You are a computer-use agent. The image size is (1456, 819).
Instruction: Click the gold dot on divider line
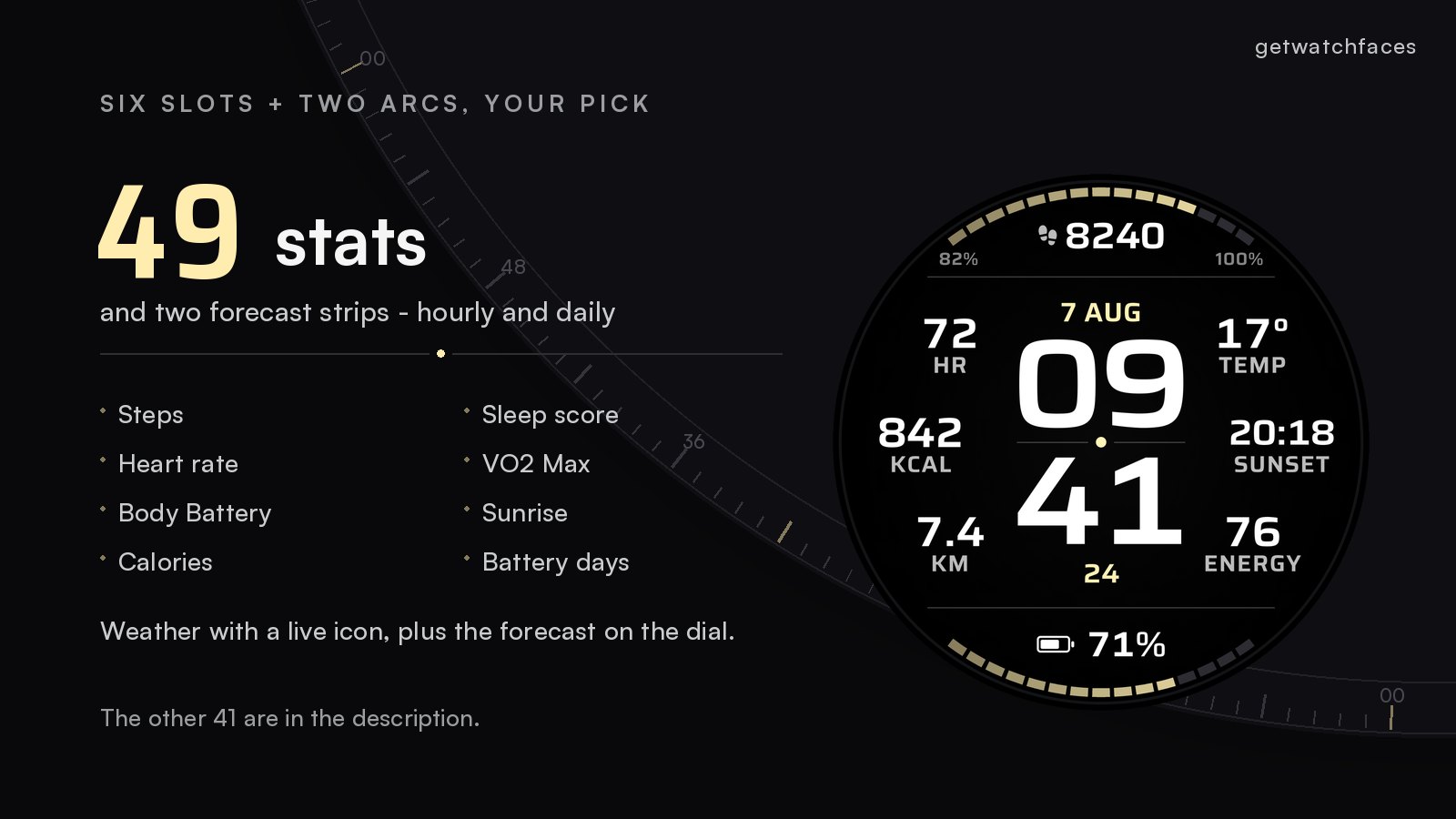coord(440,353)
